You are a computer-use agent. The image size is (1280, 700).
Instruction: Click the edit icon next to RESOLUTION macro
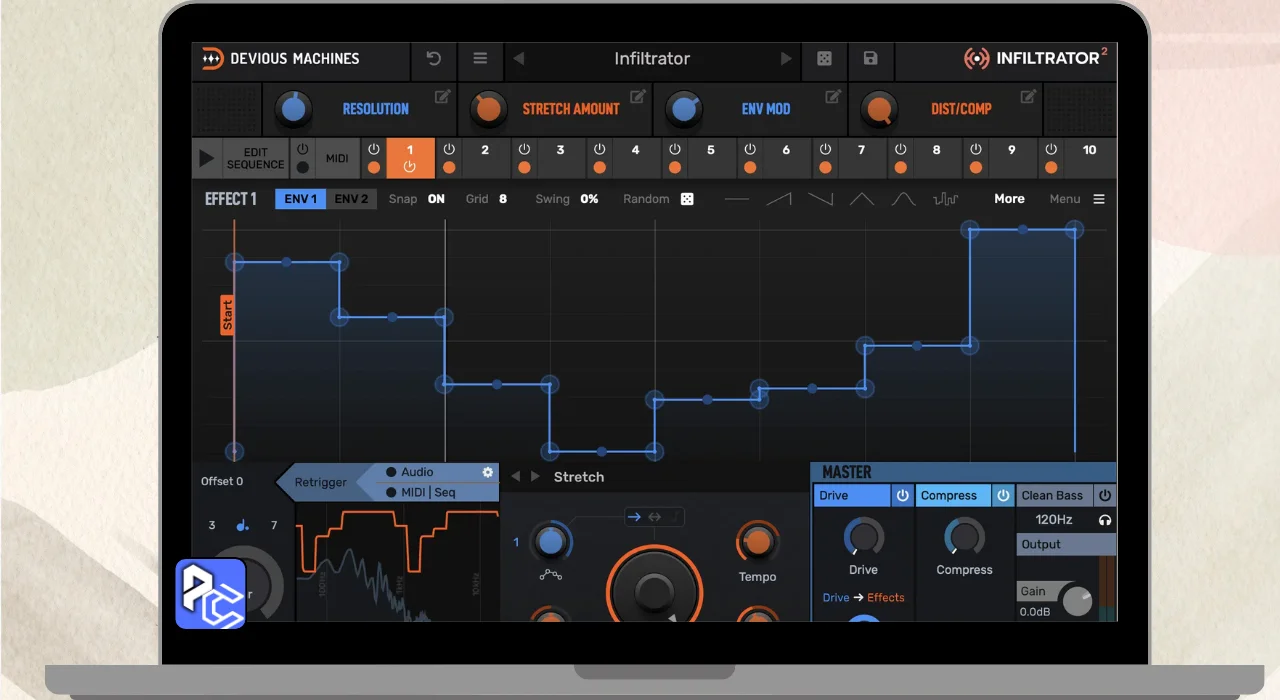pos(442,97)
